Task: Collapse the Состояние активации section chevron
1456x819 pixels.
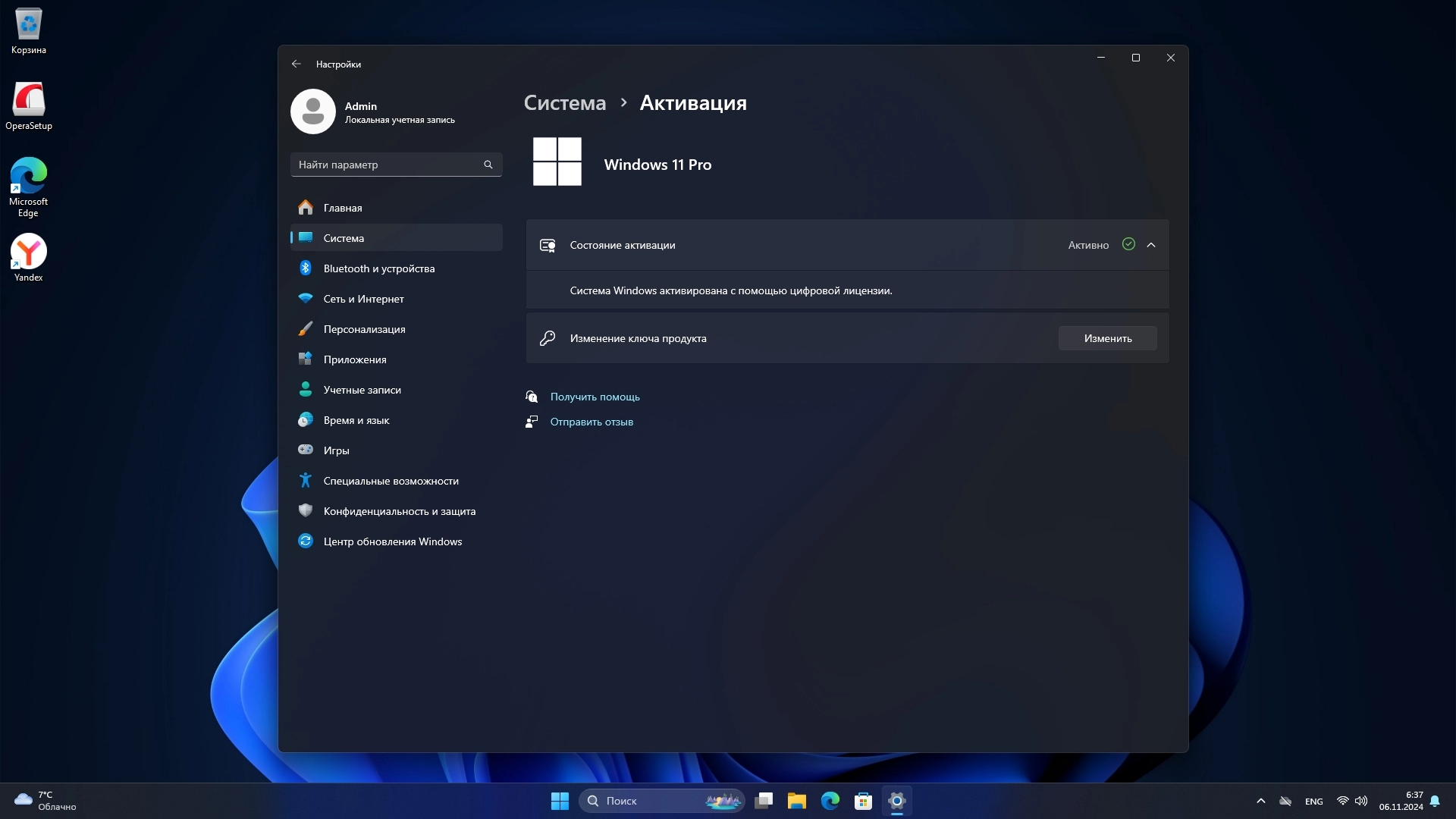Action: 1151,245
